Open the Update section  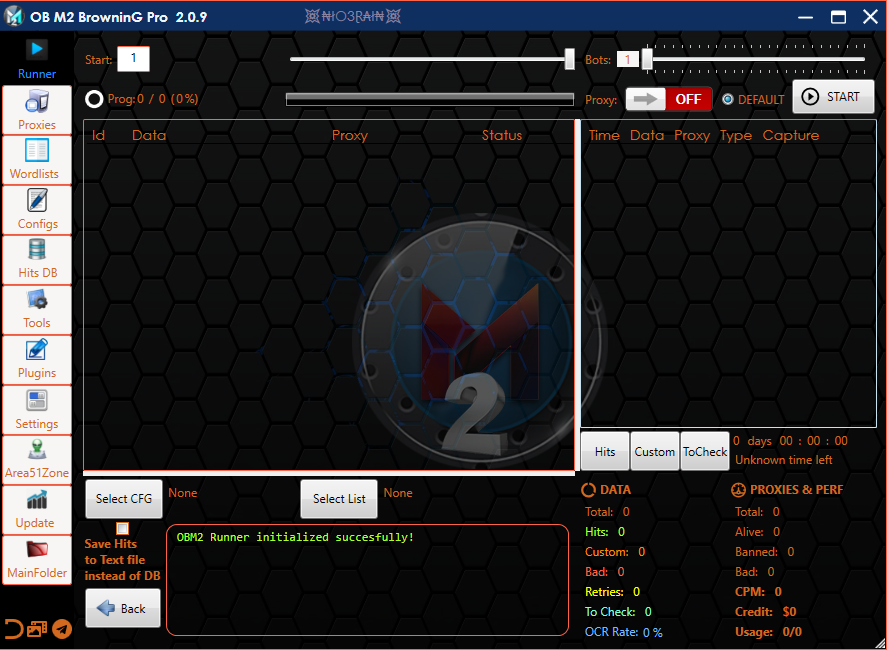[x=37, y=510]
